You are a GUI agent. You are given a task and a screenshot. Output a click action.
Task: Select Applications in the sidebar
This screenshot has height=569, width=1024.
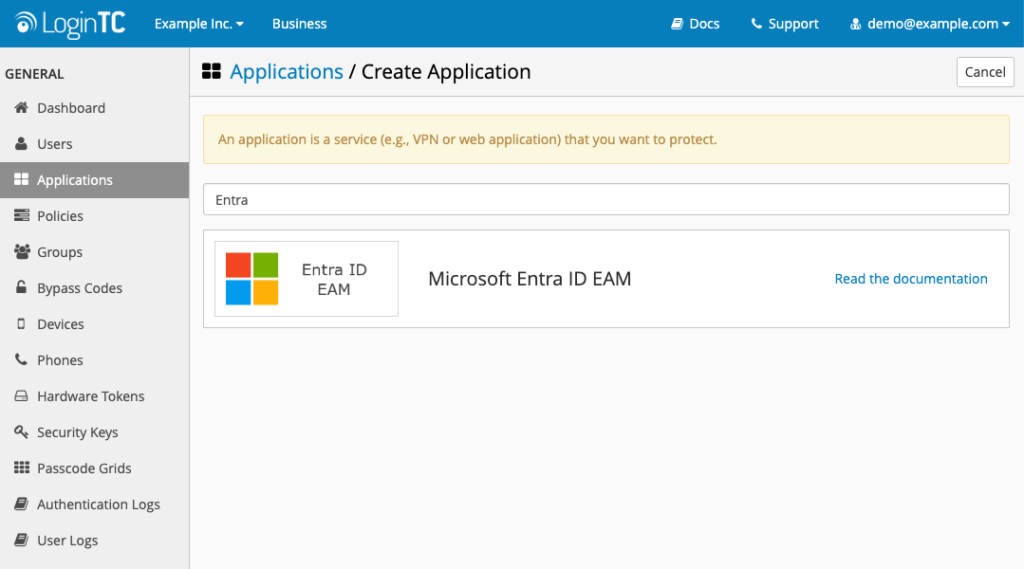tap(95, 180)
